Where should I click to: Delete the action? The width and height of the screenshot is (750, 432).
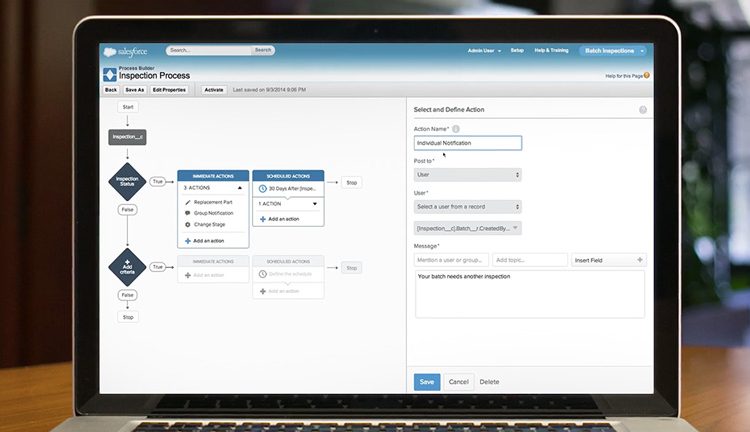(x=489, y=382)
